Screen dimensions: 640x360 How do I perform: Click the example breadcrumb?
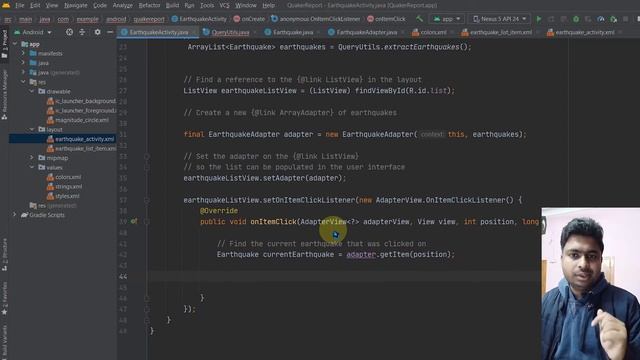[87, 19]
